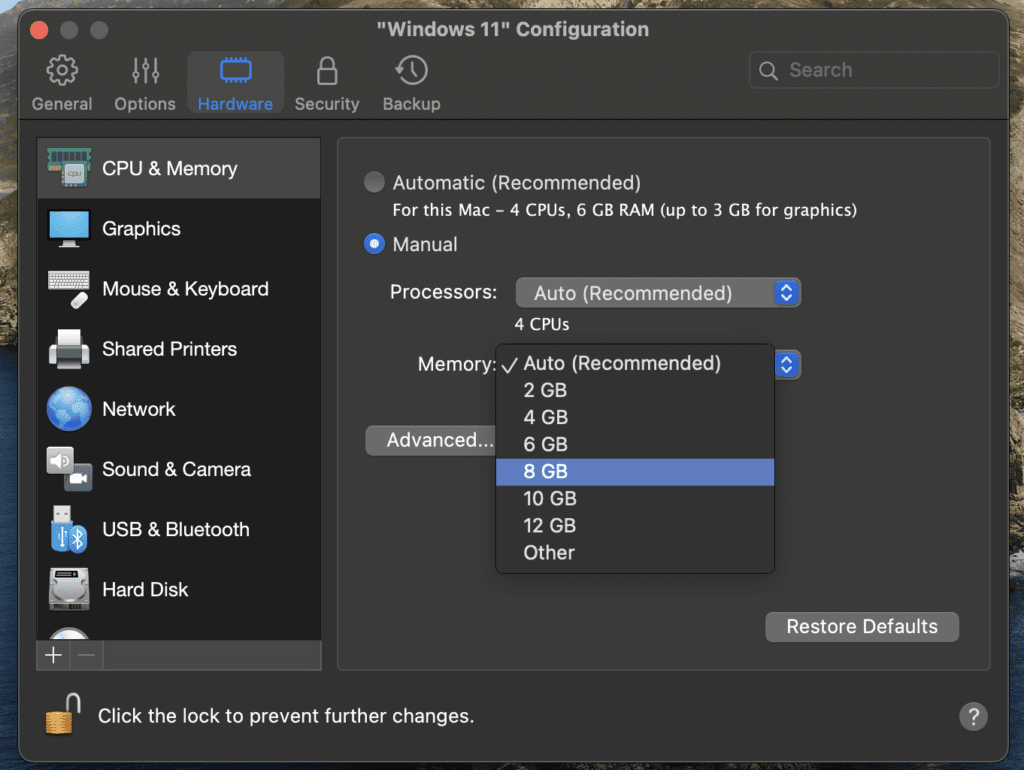Select the Graphics monitor icon
Viewport: 1024px width, 770px height.
coord(69,229)
